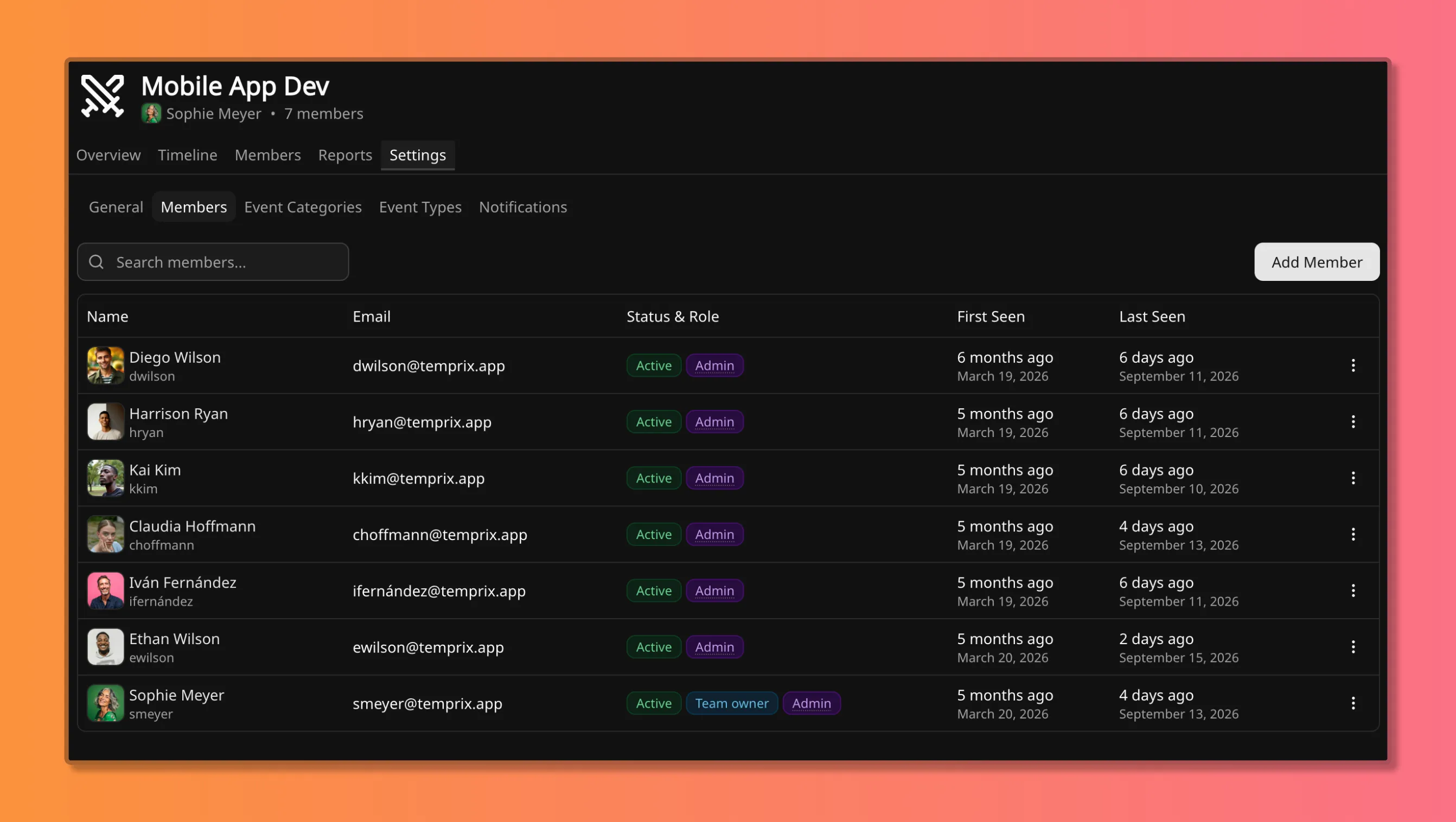Click Sophie Meyer's table row avatar
The image size is (1456, 822).
tap(106, 703)
